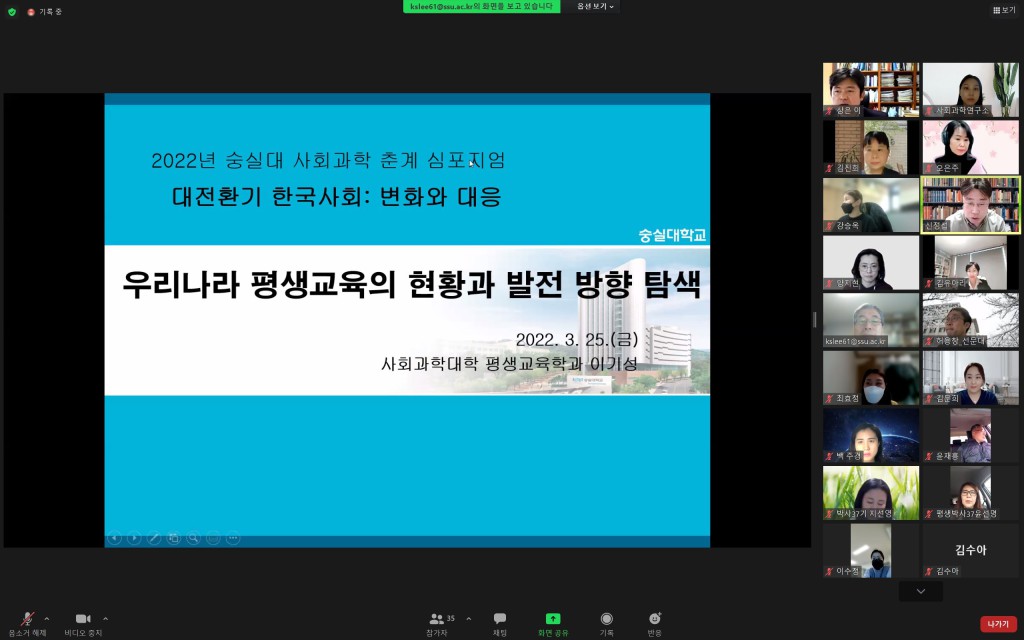
Task: Click slide title 우리나라 평생교육의 현황과 발전 방향 탐색
Action: pyautogui.click(x=411, y=285)
